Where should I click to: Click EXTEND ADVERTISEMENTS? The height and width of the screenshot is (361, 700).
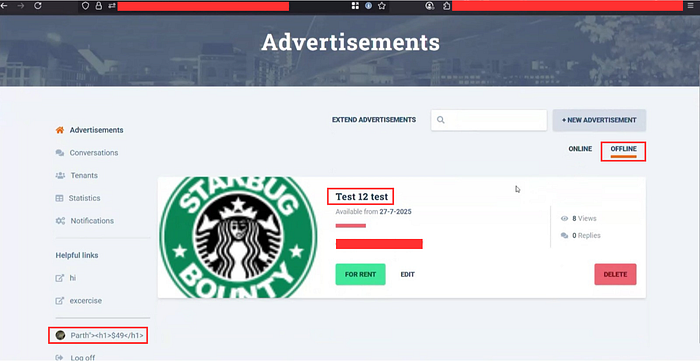(x=374, y=120)
